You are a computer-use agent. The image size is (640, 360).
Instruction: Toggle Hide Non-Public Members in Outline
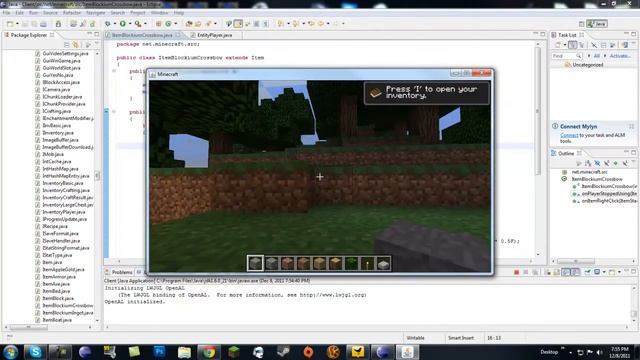click(616, 163)
